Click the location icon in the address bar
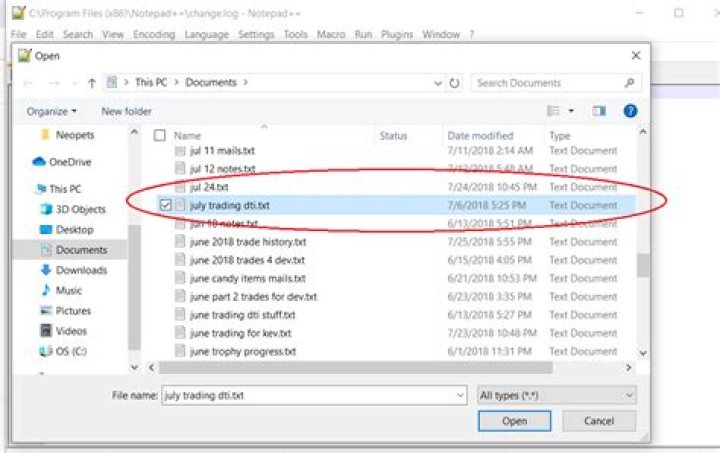 pos(112,83)
